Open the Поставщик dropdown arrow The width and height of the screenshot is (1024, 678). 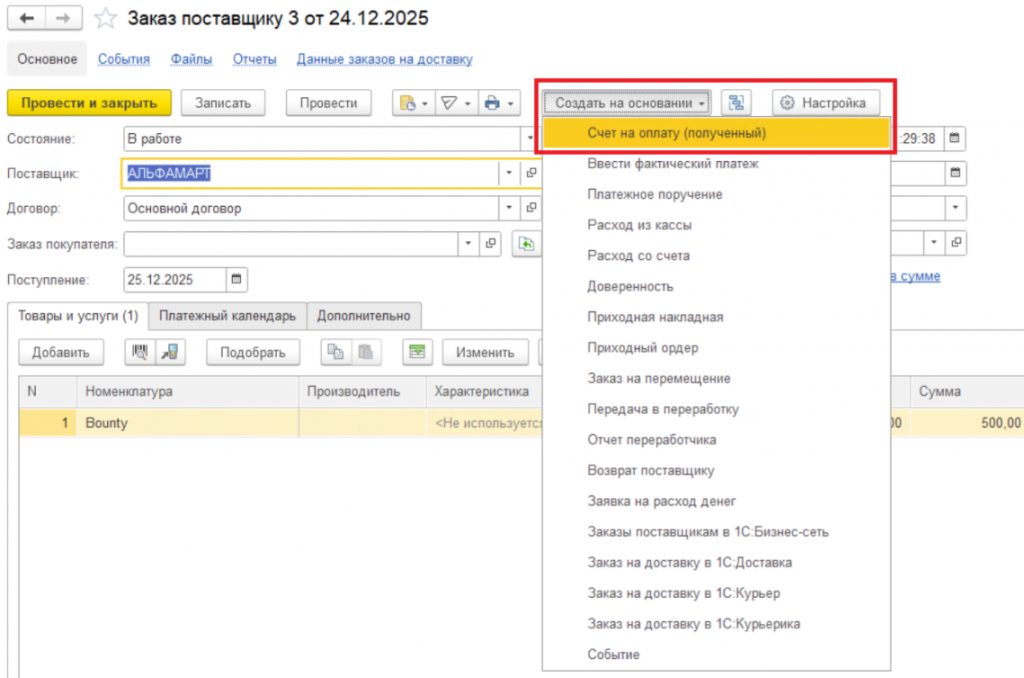[x=509, y=173]
